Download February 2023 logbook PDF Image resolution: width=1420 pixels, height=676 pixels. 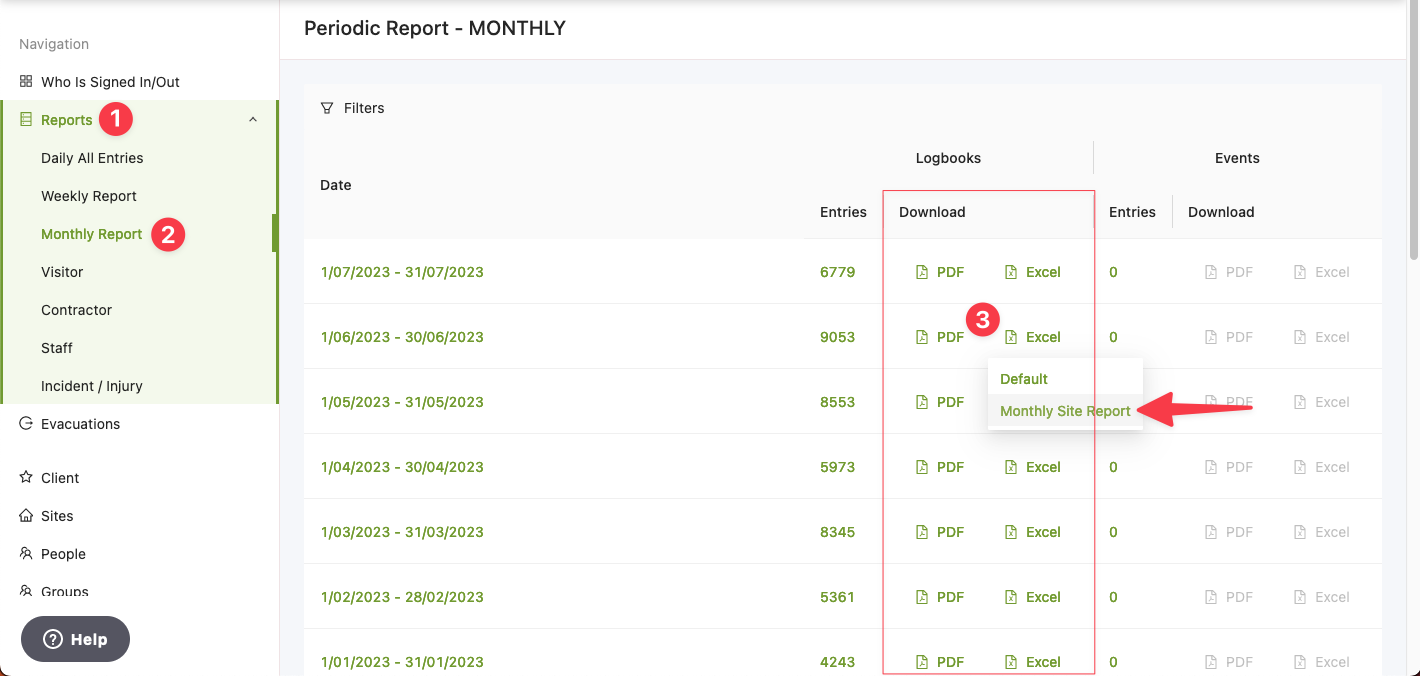(940, 597)
